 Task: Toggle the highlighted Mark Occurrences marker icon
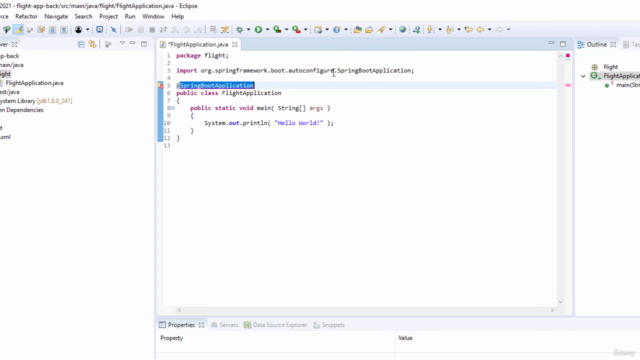click(18, 29)
